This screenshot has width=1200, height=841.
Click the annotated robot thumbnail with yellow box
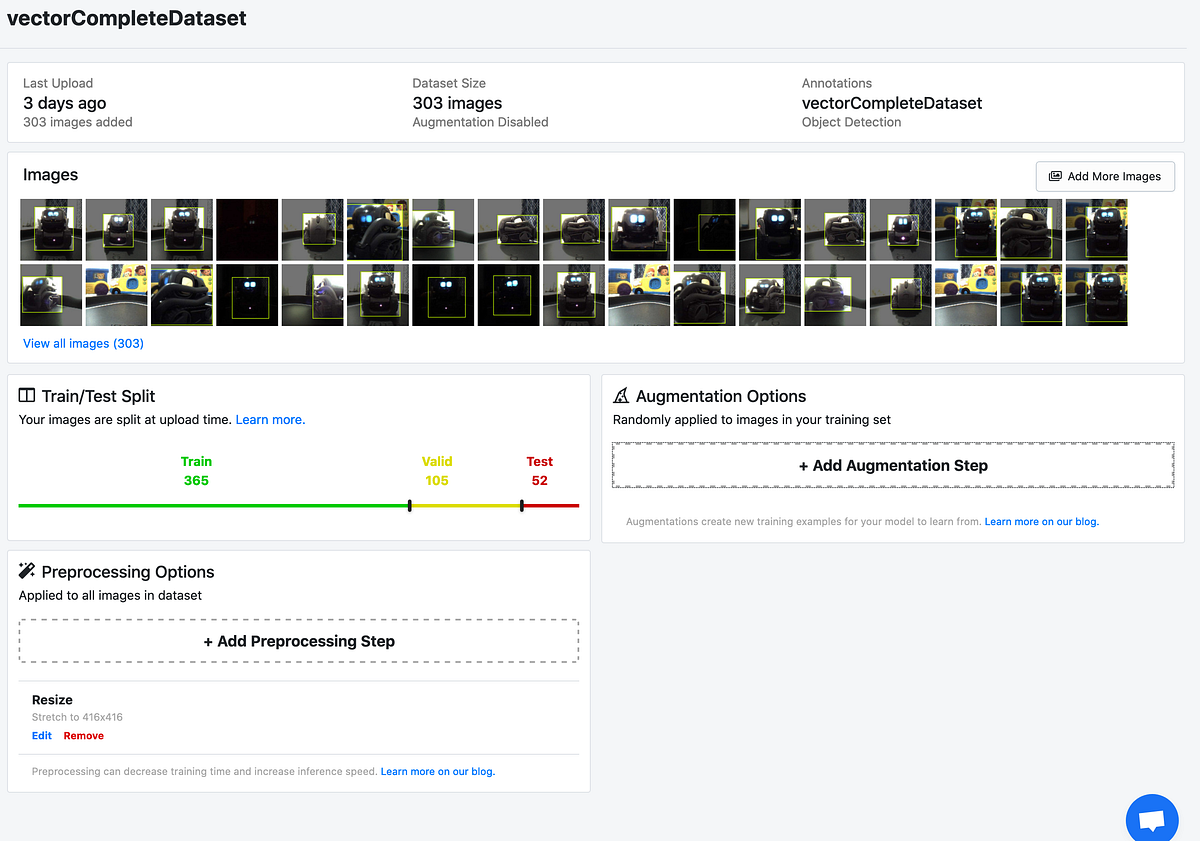pos(181,229)
